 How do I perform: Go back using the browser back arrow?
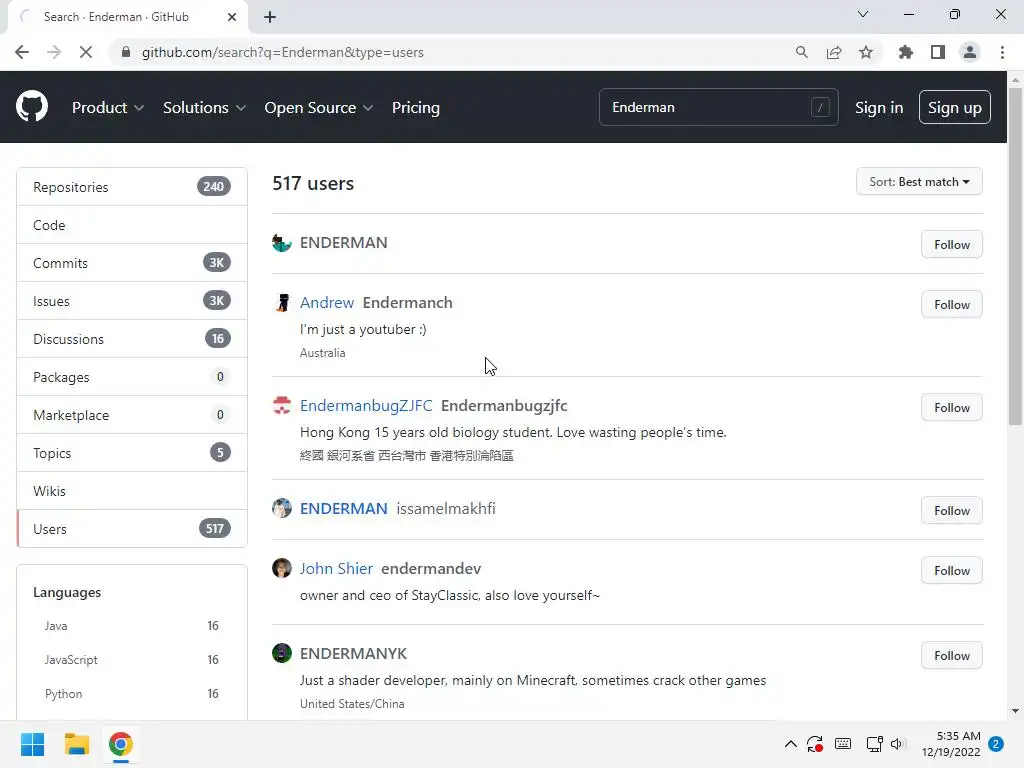(x=22, y=52)
